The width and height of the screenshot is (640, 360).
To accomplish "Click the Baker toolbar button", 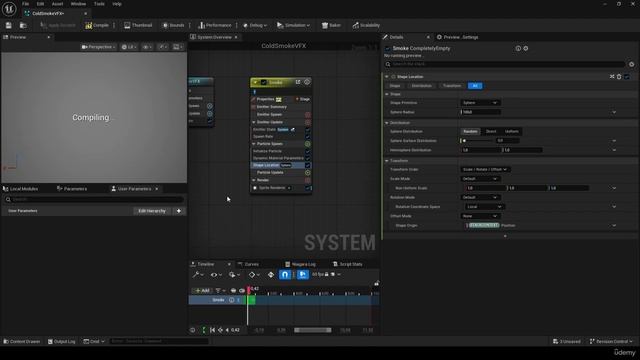I will [x=331, y=25].
